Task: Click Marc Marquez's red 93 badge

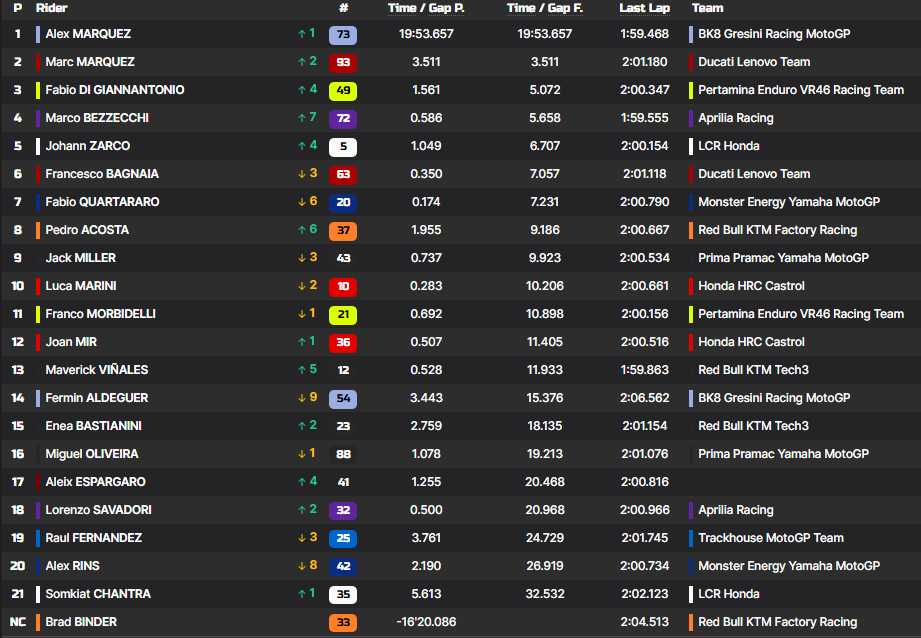Action: (x=343, y=62)
